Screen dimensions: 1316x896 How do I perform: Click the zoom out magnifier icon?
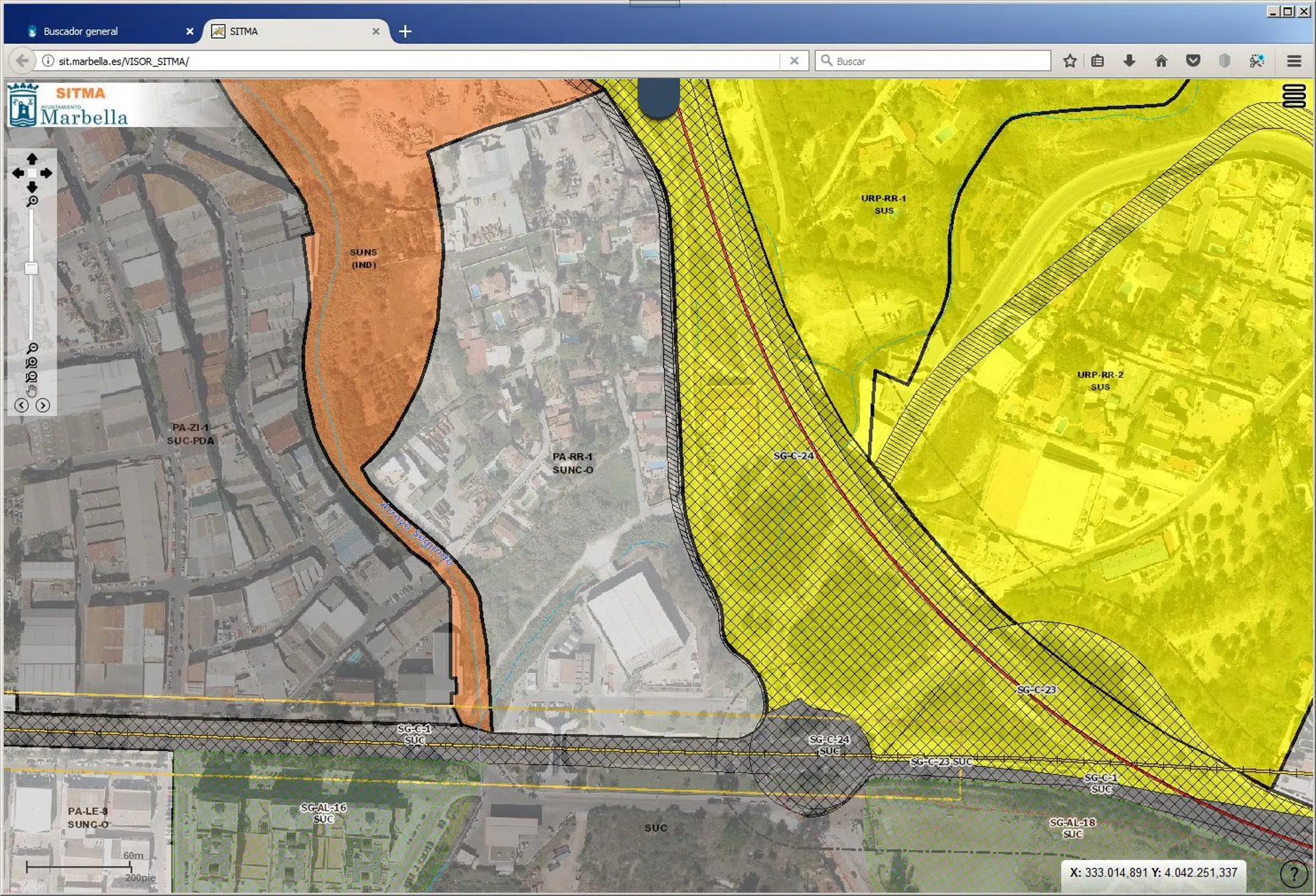[x=32, y=348]
